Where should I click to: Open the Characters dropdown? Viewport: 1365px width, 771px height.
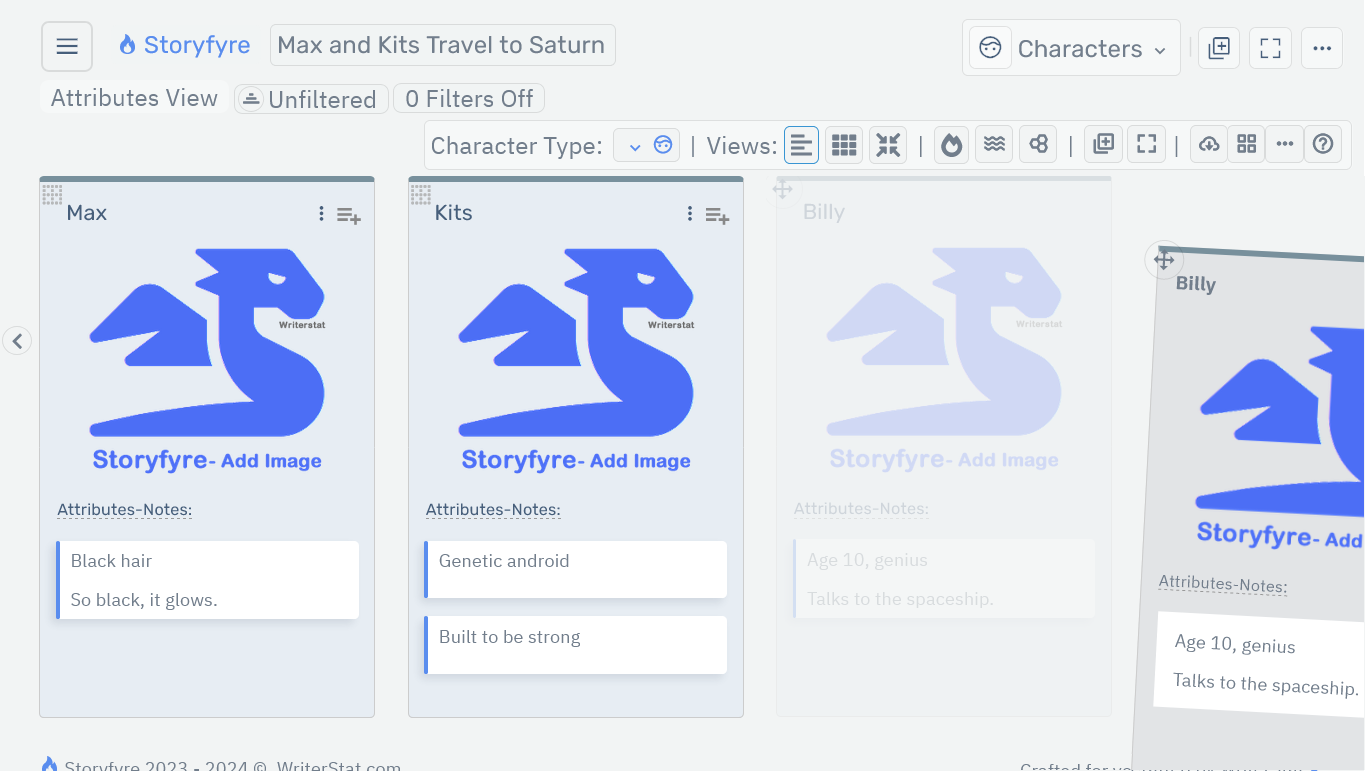[1071, 47]
